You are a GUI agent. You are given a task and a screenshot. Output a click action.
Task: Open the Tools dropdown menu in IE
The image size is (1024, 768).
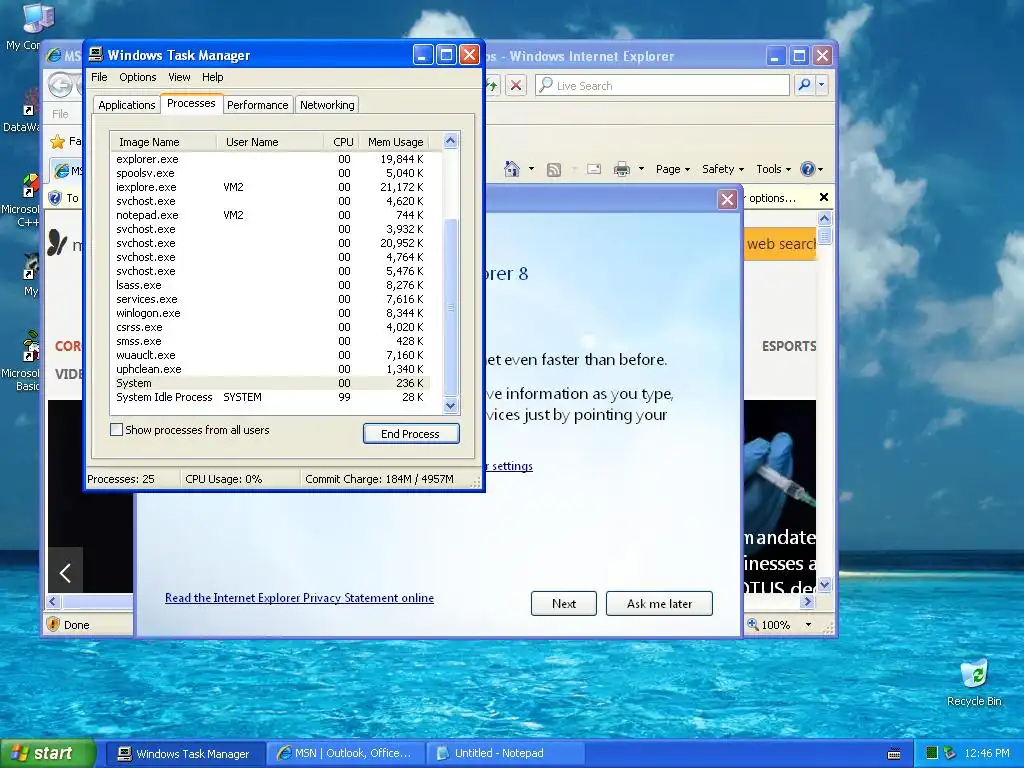pyautogui.click(x=773, y=169)
